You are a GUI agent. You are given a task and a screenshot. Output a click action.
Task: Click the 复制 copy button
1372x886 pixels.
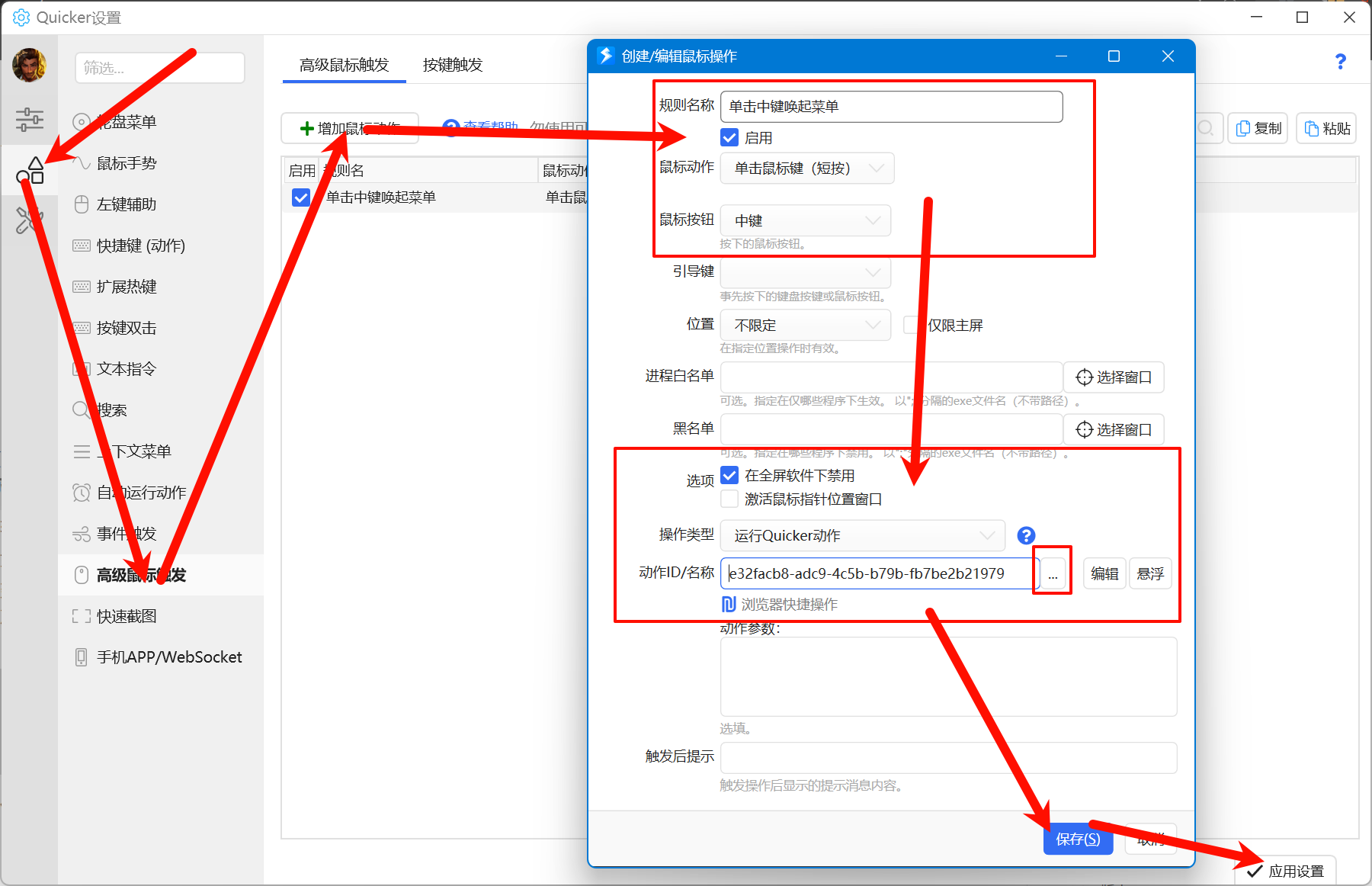click(x=1258, y=128)
